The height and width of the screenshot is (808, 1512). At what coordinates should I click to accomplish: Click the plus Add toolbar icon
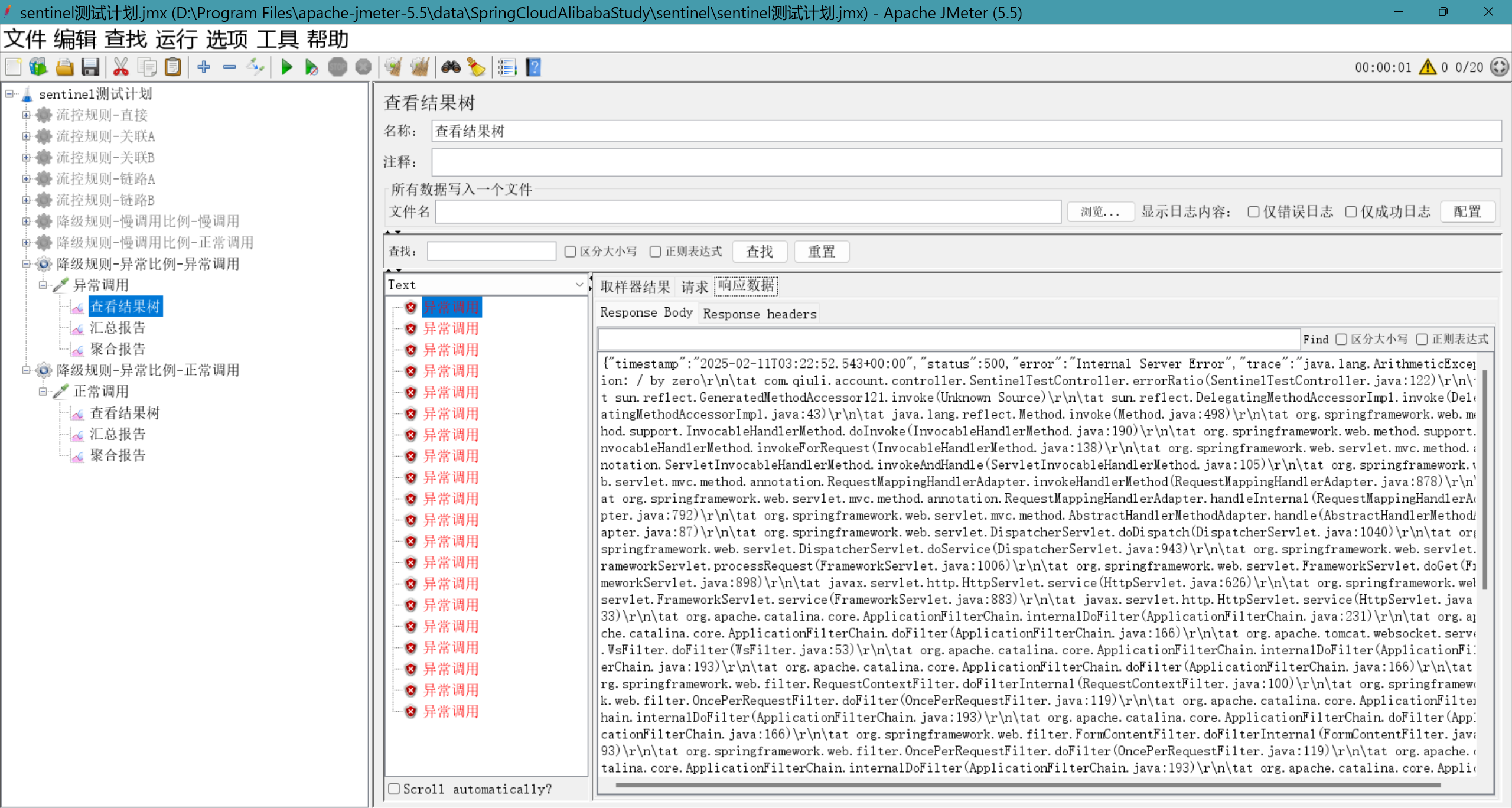[204, 67]
